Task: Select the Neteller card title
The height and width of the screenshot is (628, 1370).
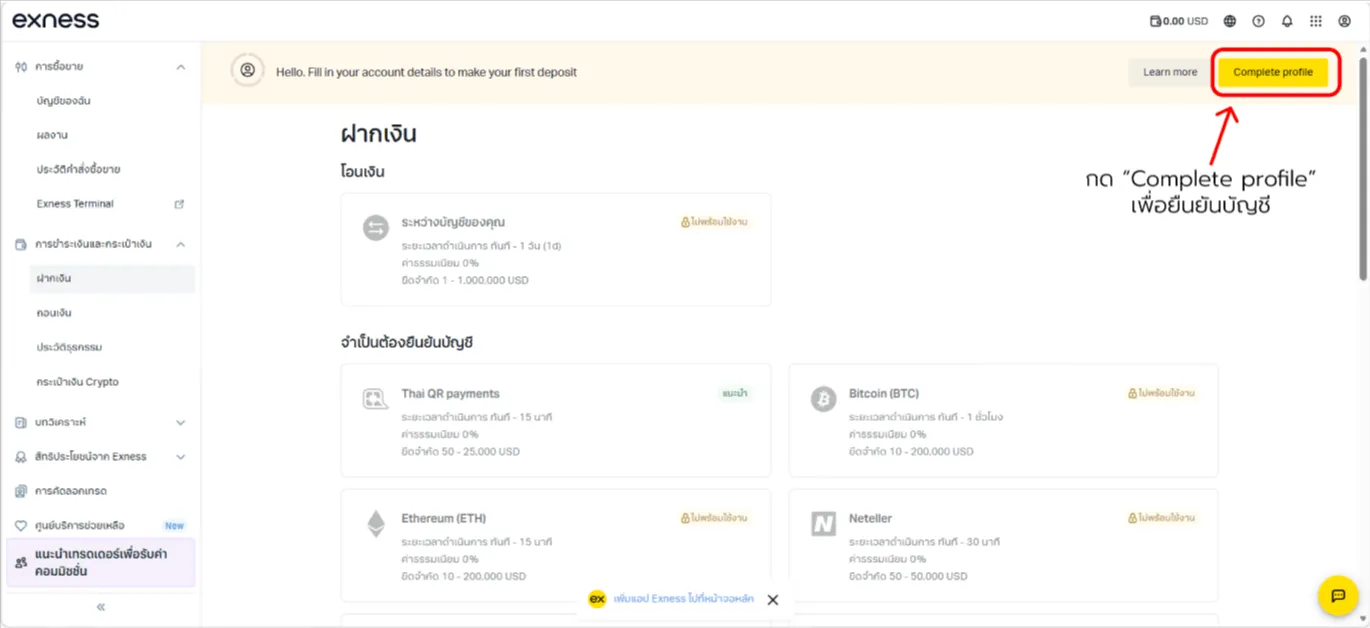Action: click(x=870, y=518)
